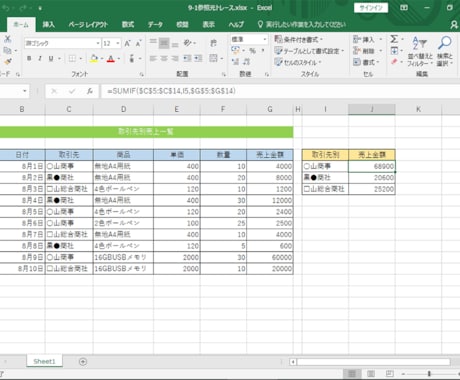
Task: Click the formula bar confirm checkmark icon
Action: (x=72, y=91)
